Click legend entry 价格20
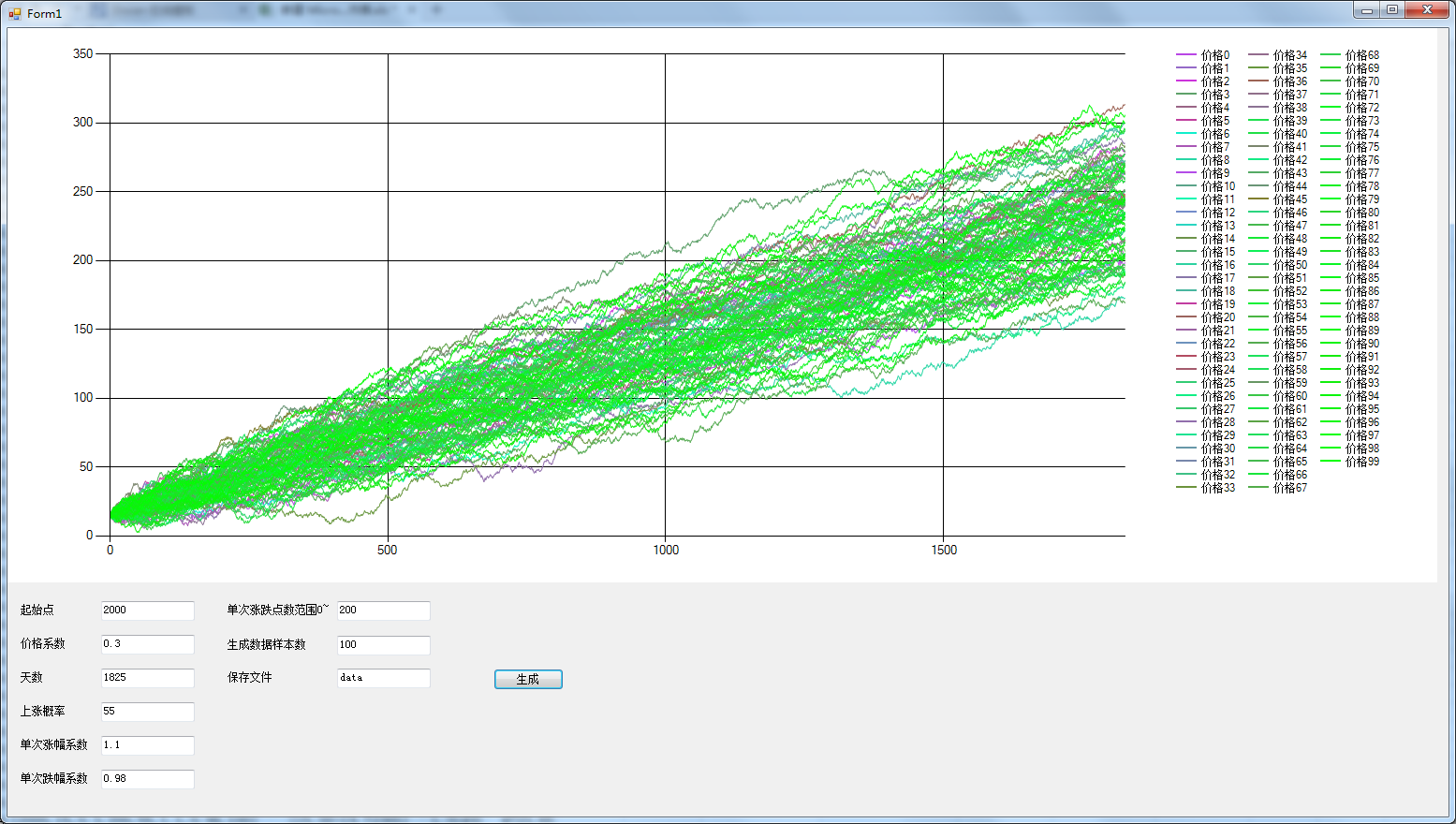1456x824 pixels. tap(1206, 317)
